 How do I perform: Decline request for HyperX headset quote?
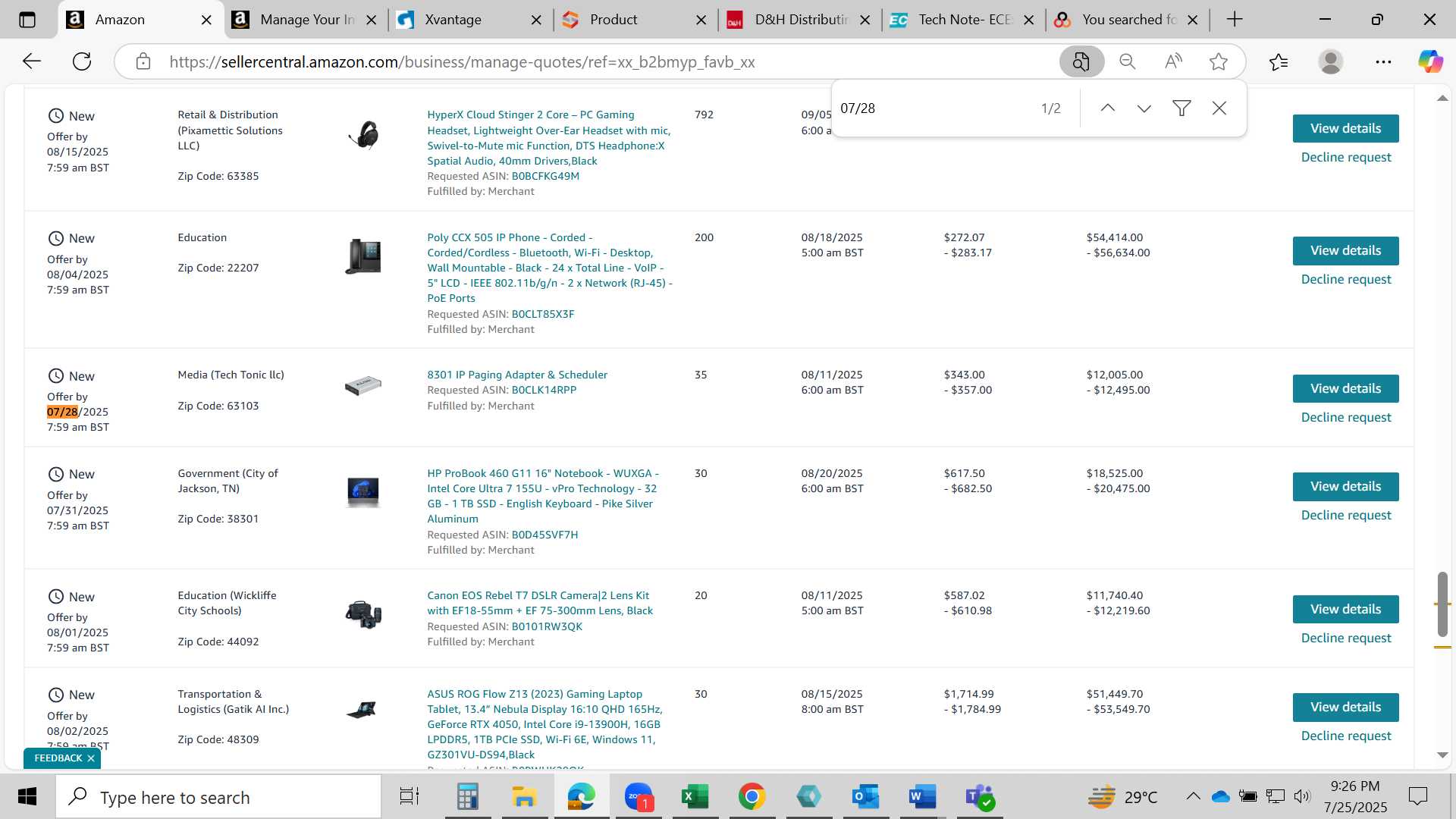pyautogui.click(x=1346, y=157)
